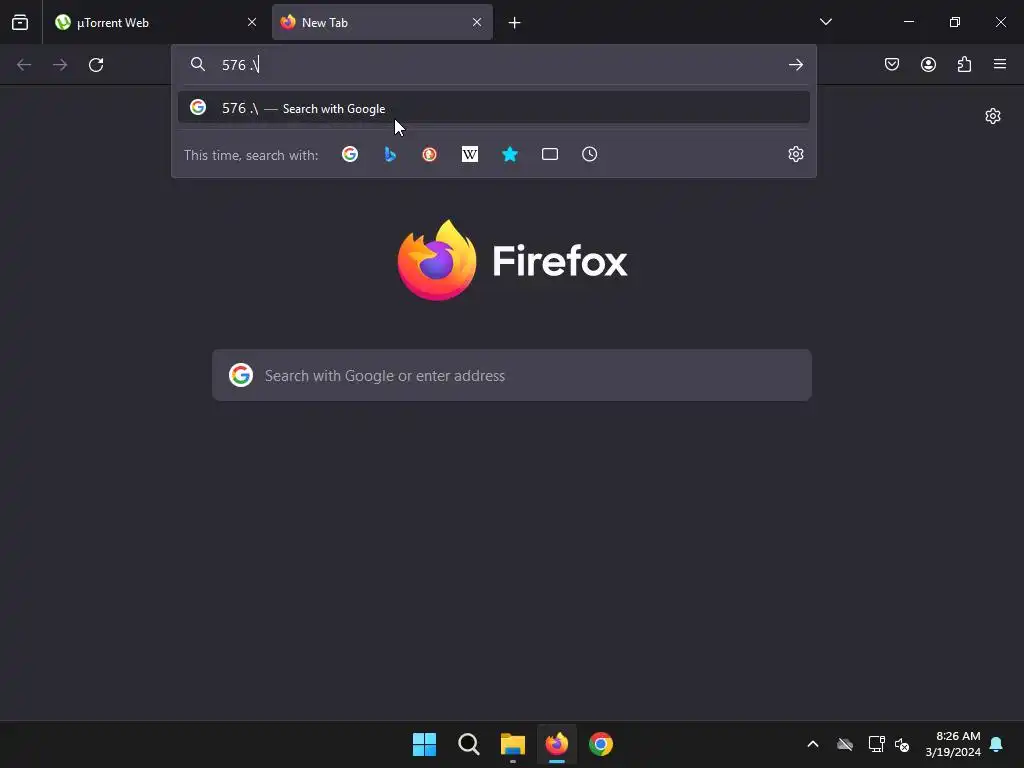Click the address bar search magnifier icon
This screenshot has width=1024, height=768.
point(197,64)
